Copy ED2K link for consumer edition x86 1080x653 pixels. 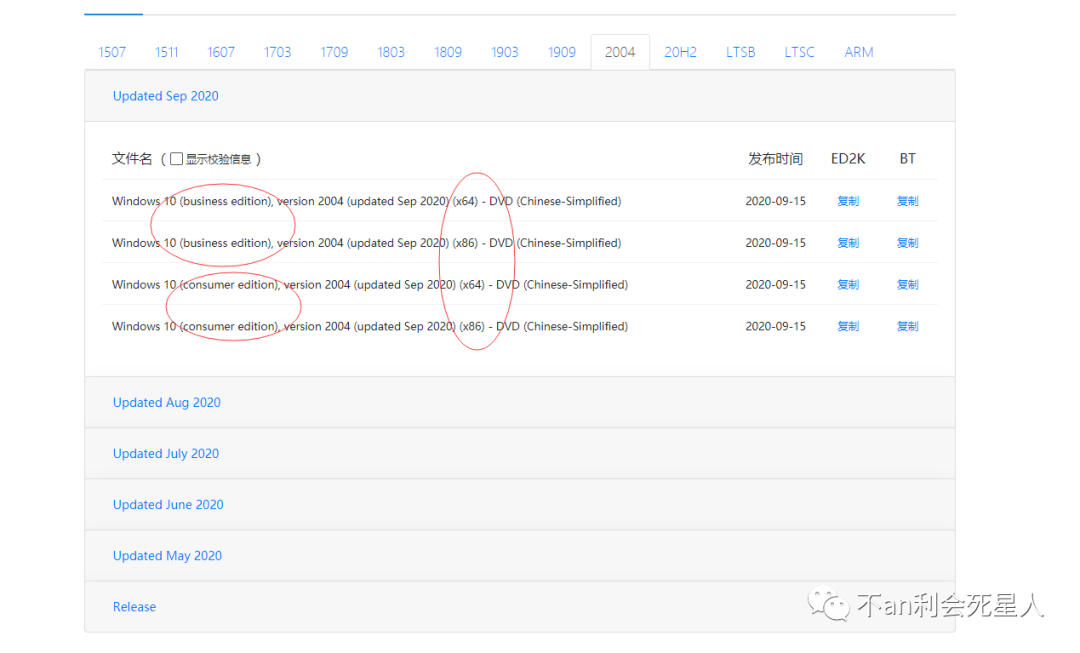848,326
